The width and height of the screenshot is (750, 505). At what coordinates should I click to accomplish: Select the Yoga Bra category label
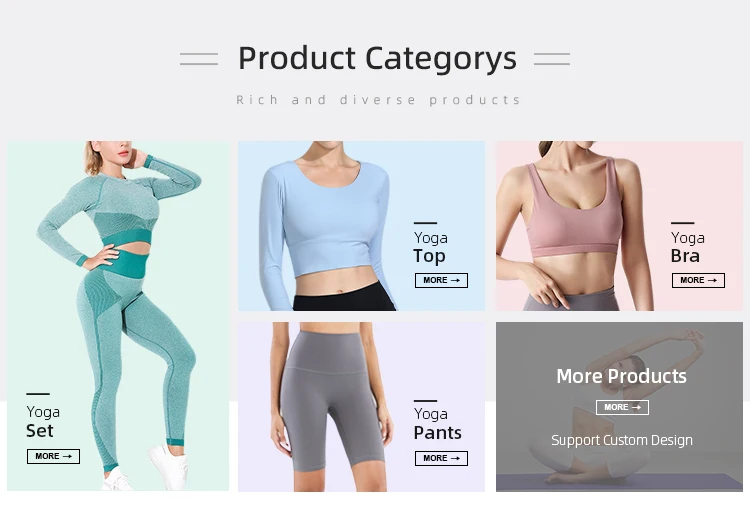point(687,247)
